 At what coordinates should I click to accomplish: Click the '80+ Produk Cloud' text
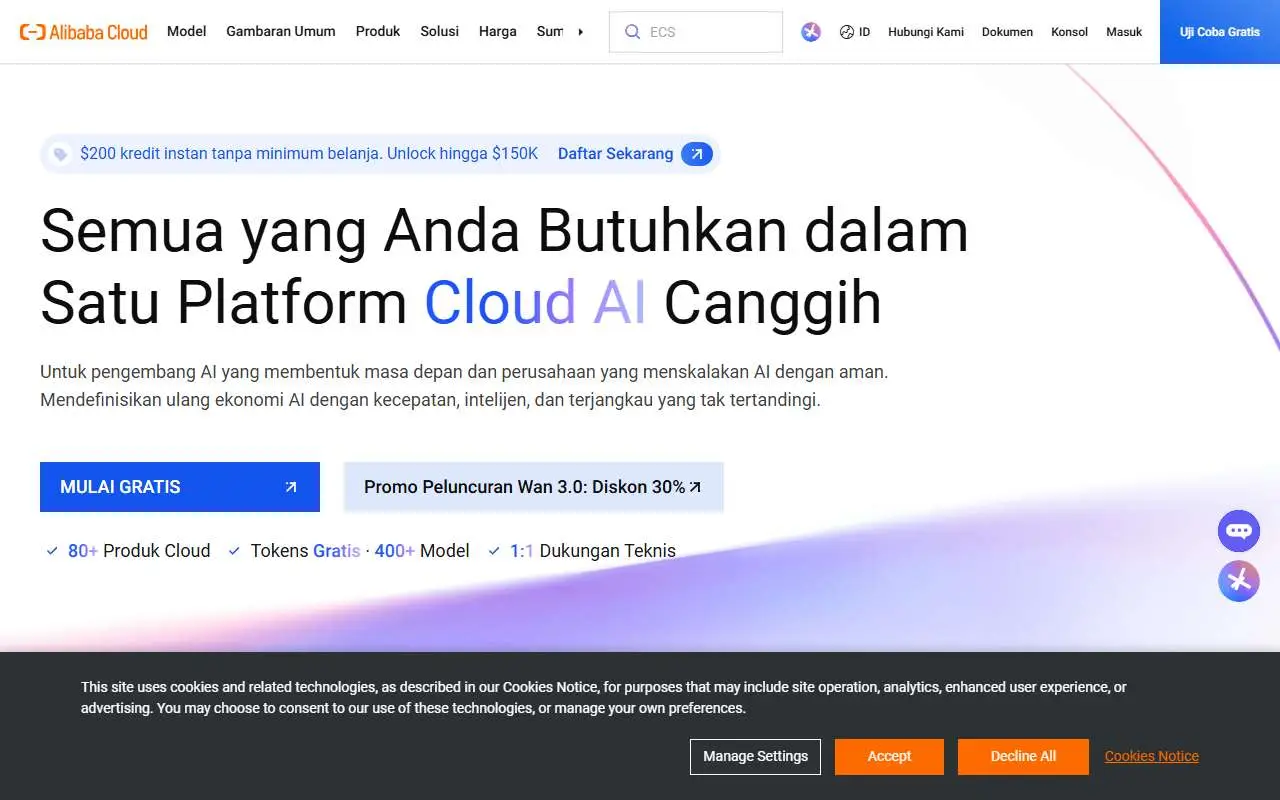[139, 551]
